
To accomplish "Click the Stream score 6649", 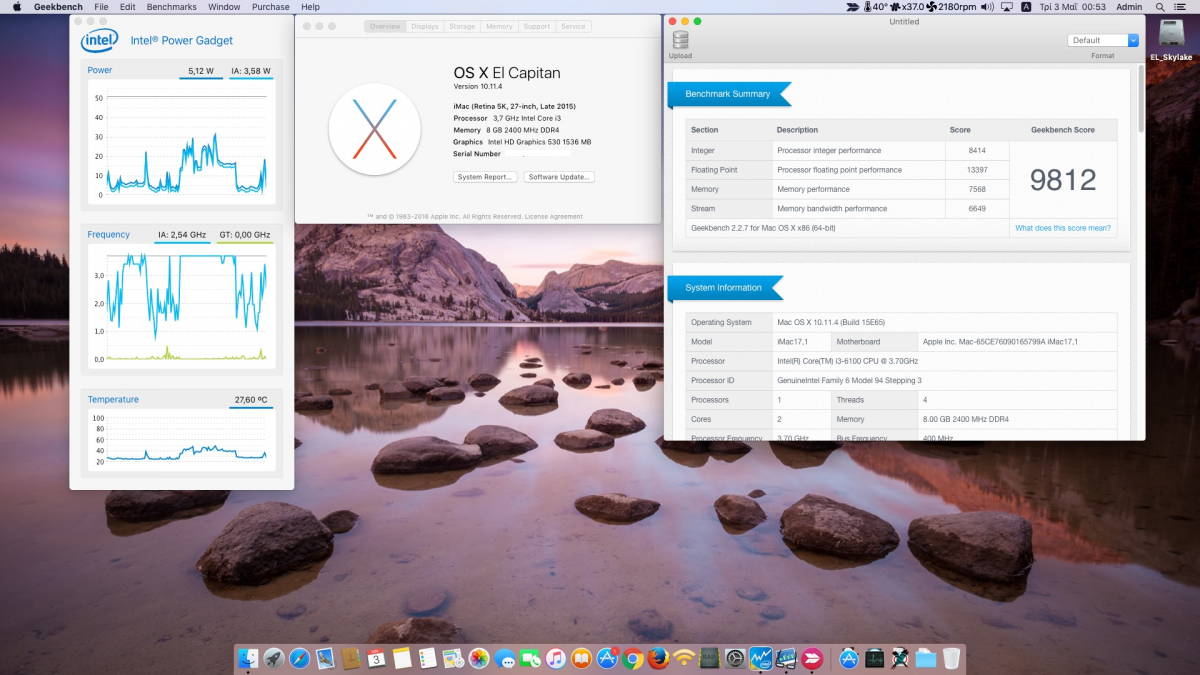I will [977, 209].
